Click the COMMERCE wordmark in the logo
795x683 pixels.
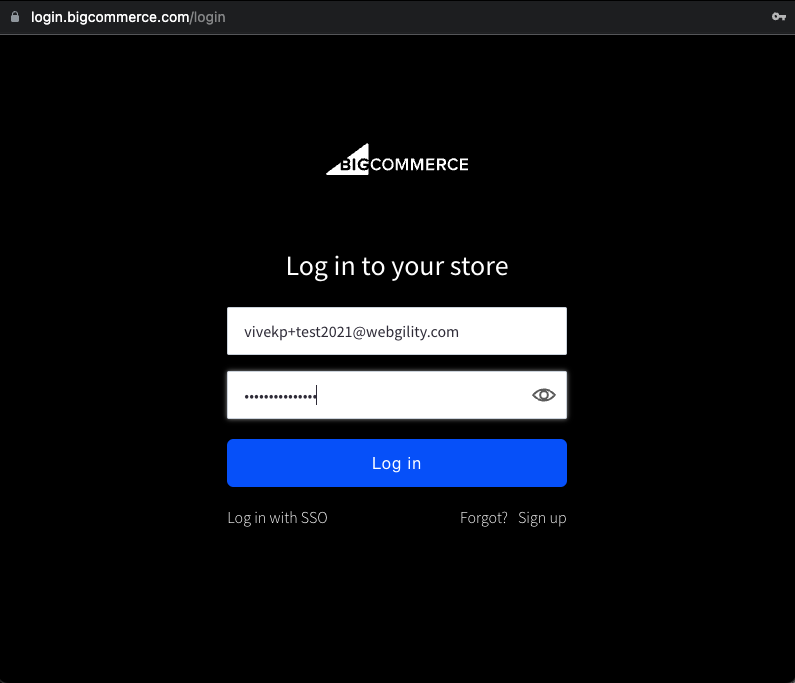click(420, 164)
